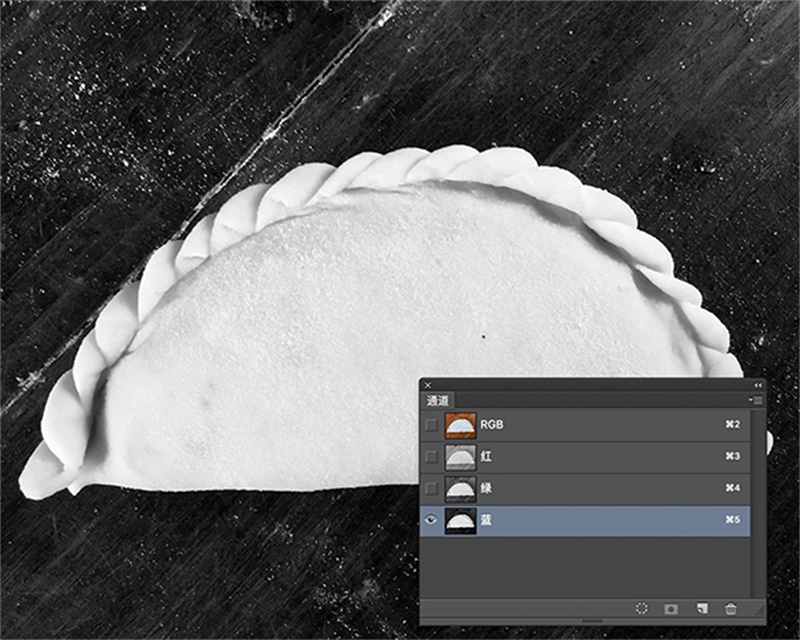Show the RGB composite channel visibility

[431, 425]
